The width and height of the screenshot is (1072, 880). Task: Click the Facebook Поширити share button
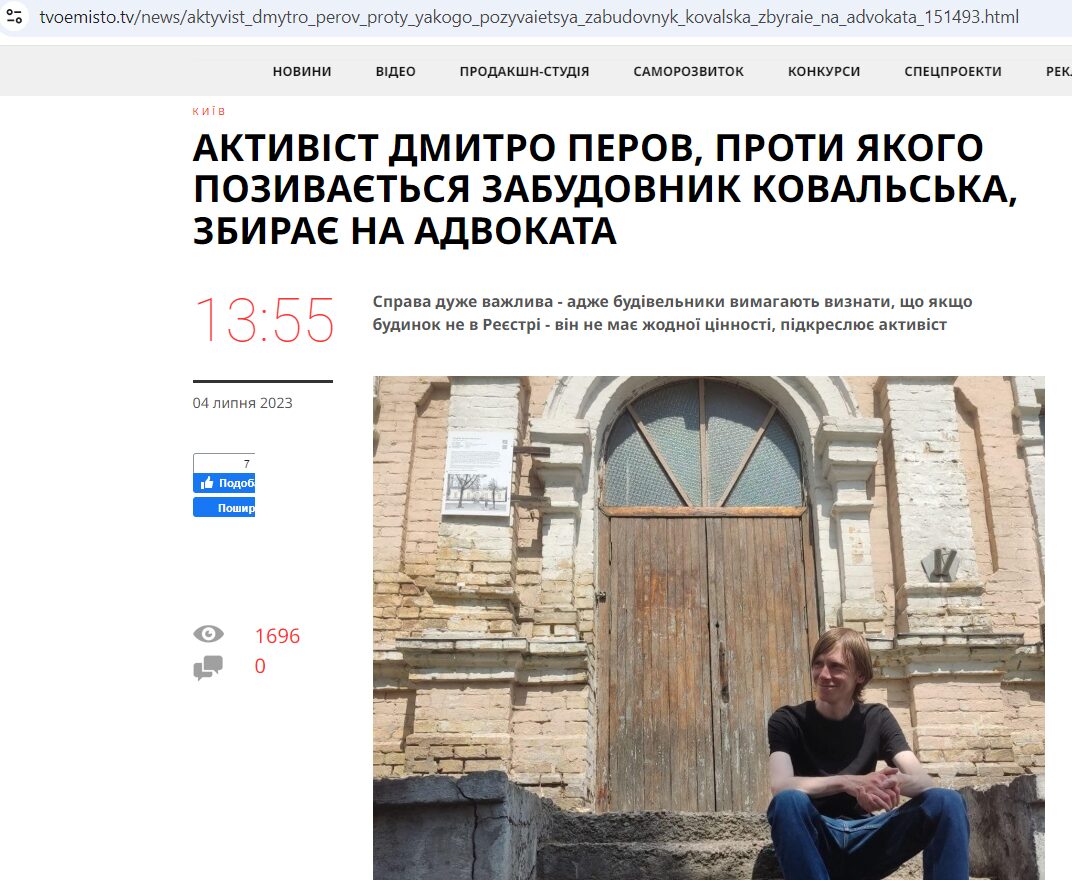coord(224,507)
